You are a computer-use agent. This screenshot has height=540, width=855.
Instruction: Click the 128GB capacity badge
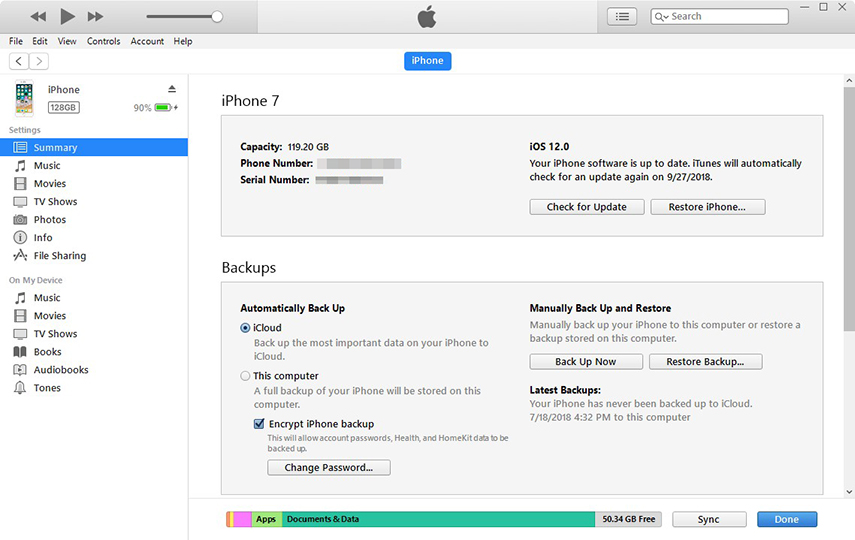click(x=64, y=107)
